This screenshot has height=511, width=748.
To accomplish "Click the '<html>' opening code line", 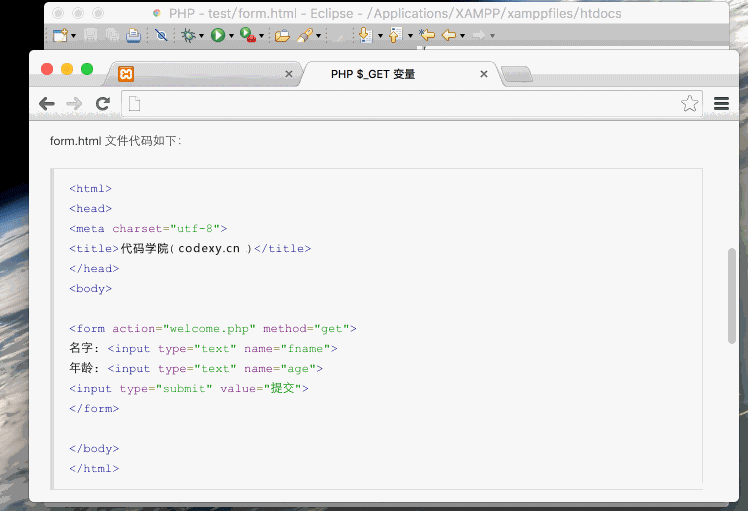I will point(90,188).
